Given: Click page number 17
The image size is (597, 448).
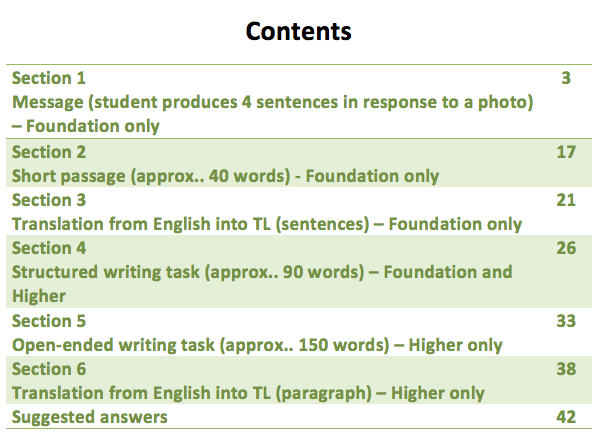Looking at the screenshot, I should pos(566,152).
